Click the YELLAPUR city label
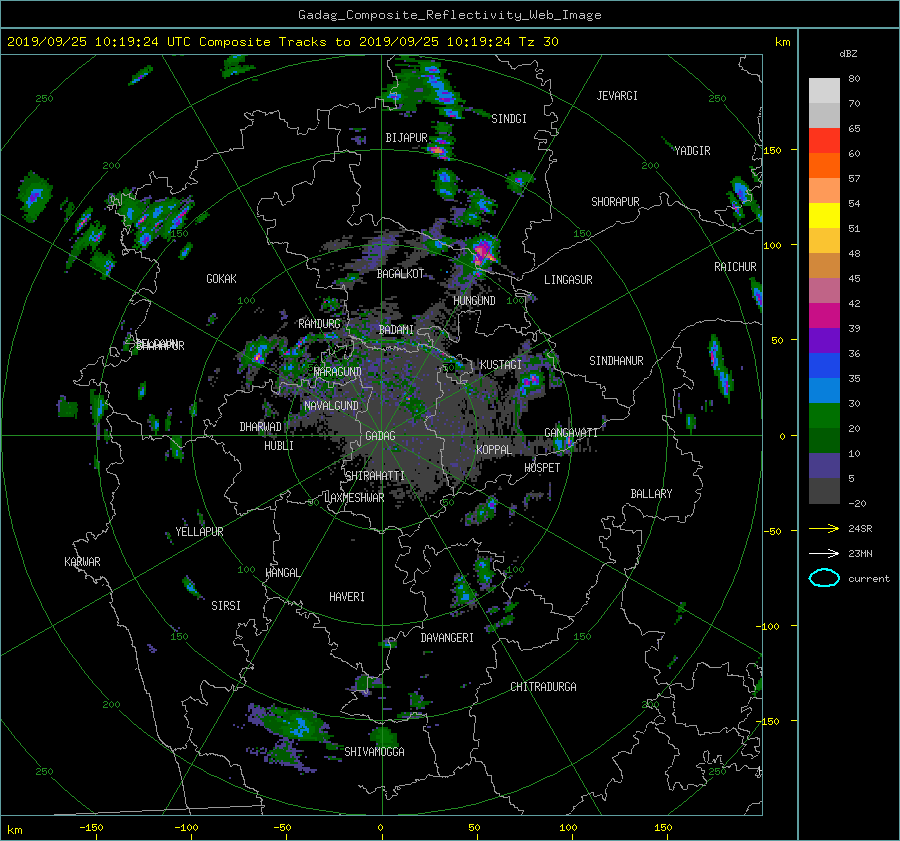Viewport: 900px width, 841px height. coord(199,532)
